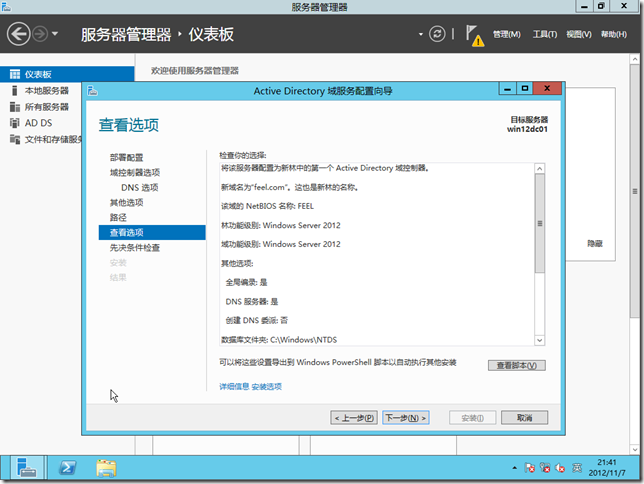Viewport: 644px width, 484px height.
Task: Show hidden tray icons arrow
Action: [x=514, y=468]
